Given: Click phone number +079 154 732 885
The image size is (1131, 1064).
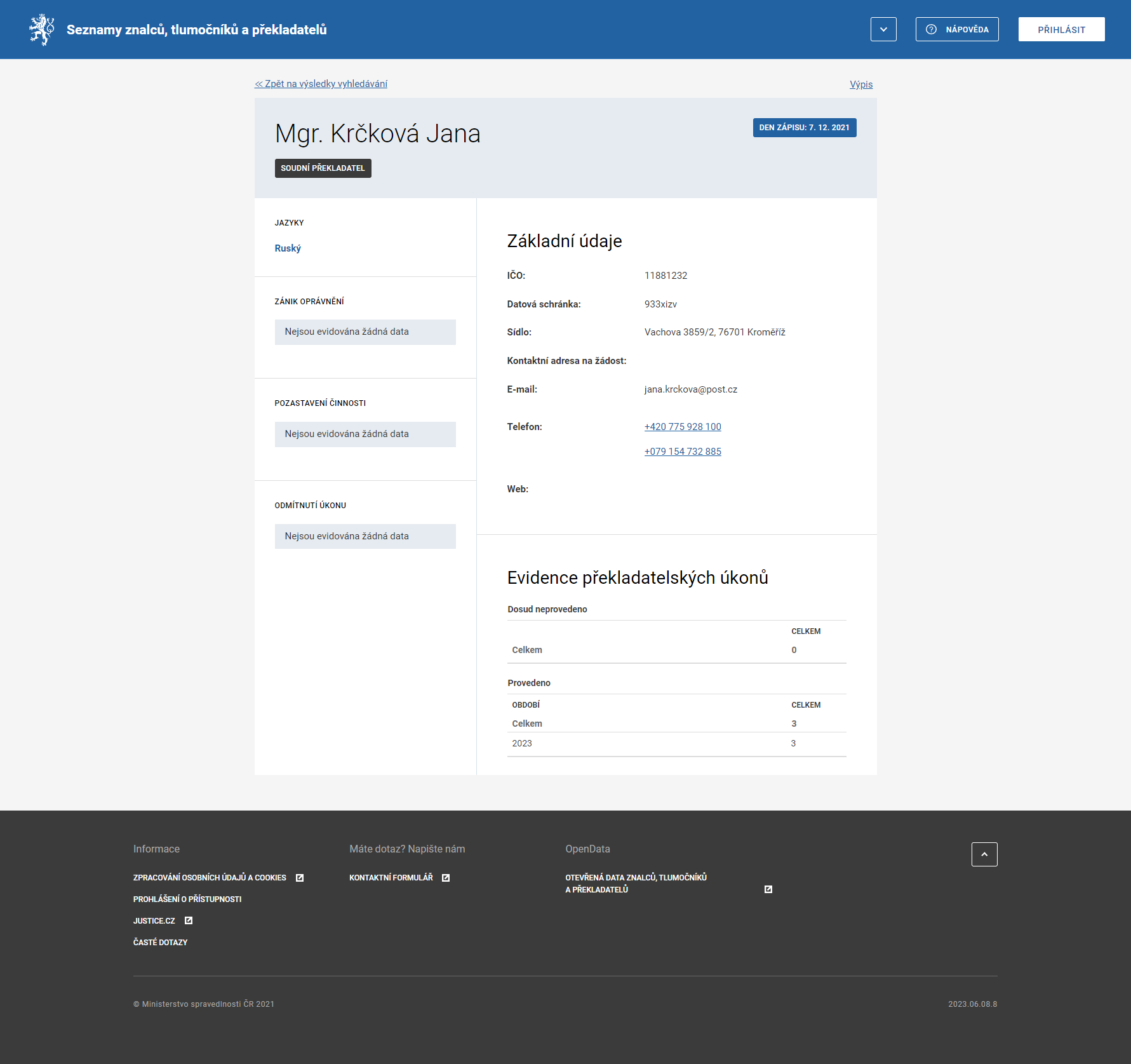Looking at the screenshot, I should coord(683,452).
